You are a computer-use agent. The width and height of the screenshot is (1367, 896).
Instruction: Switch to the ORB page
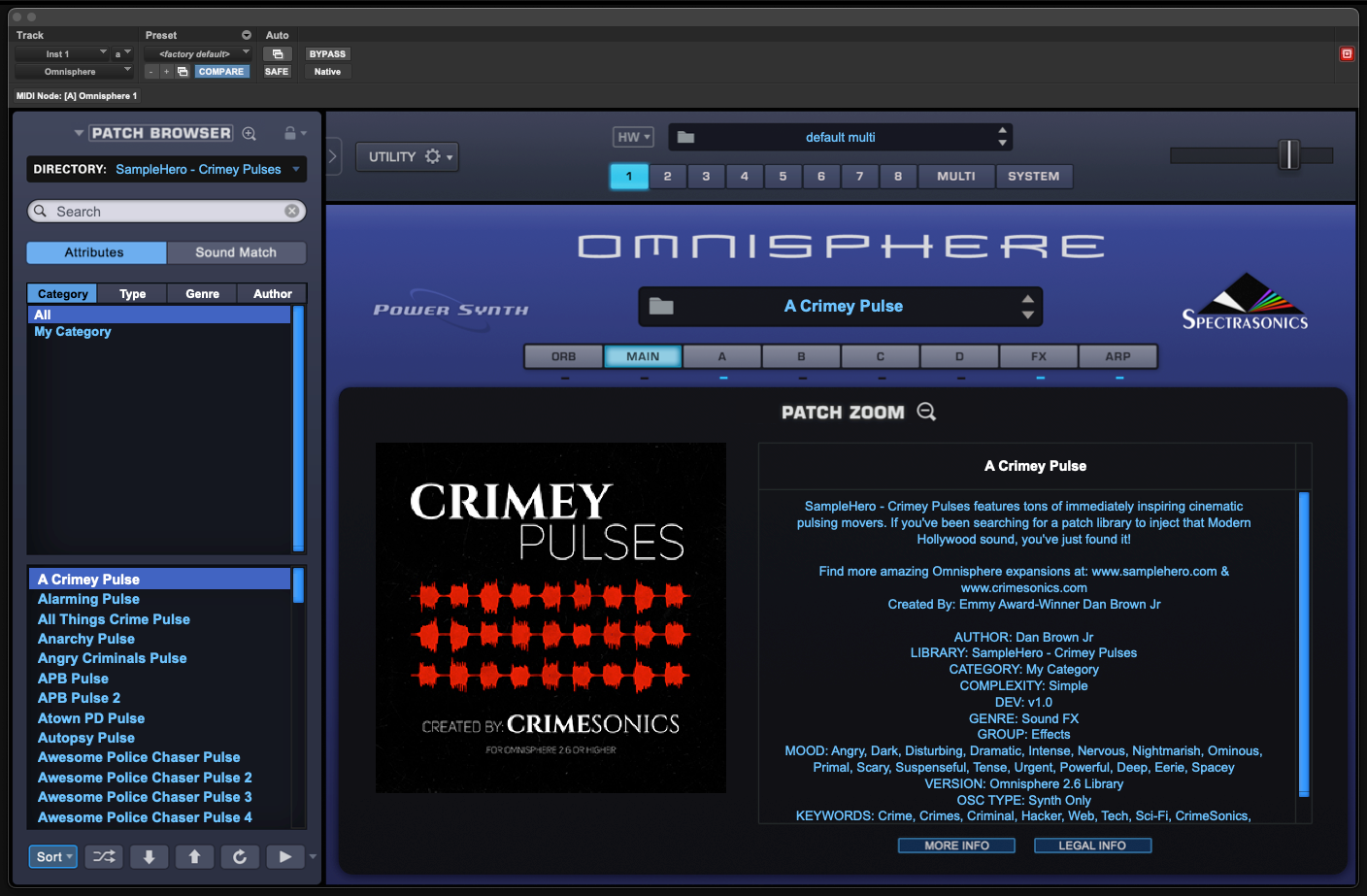click(564, 356)
